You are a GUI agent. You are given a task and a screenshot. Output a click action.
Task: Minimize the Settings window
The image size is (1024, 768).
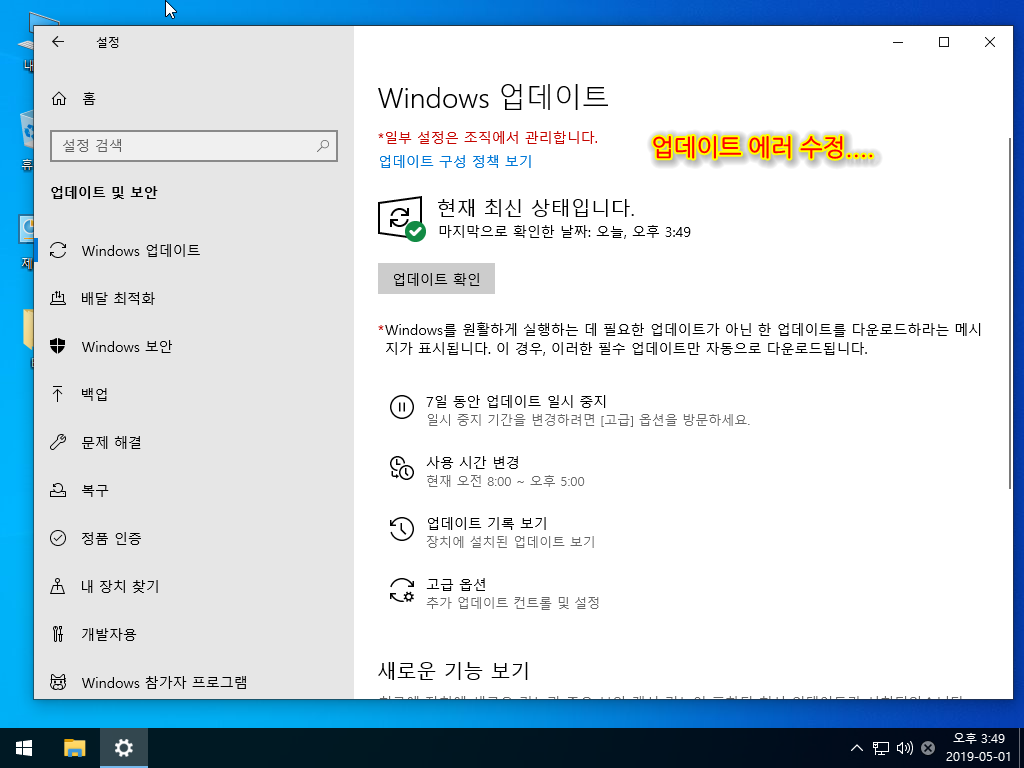coord(898,42)
